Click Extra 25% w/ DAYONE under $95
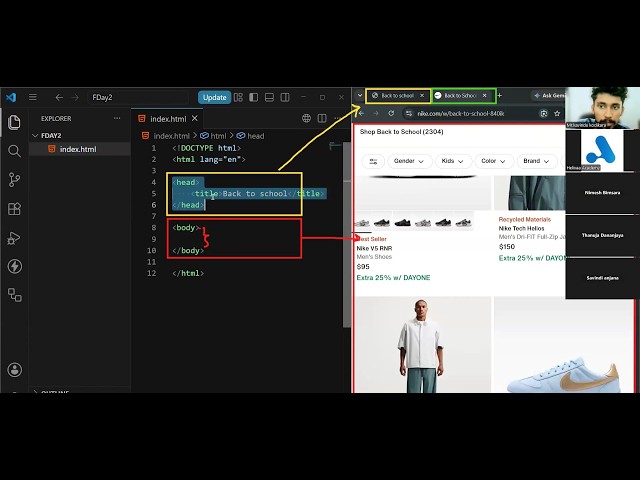Viewport: 640px width, 480px height. point(393,278)
